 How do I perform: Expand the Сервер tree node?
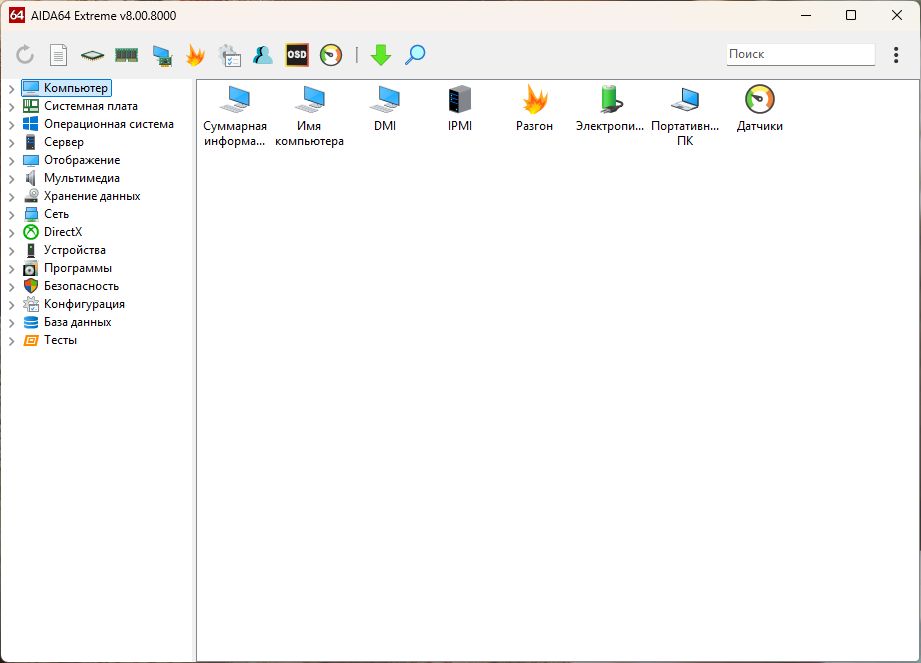[x=11, y=143]
